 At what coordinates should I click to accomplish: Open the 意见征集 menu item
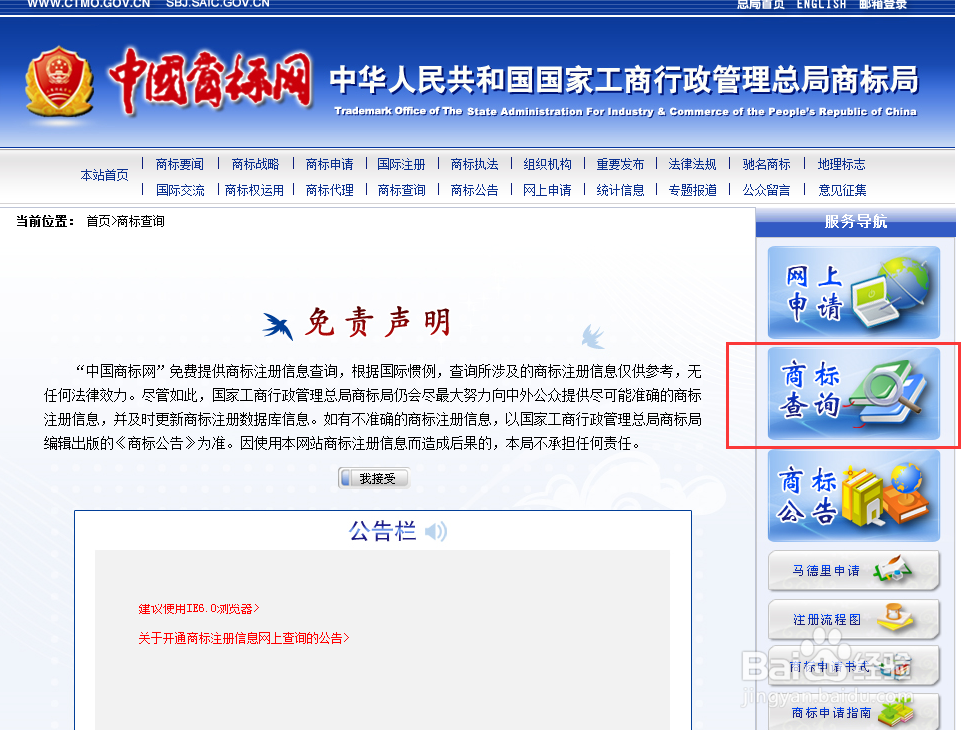(842, 190)
